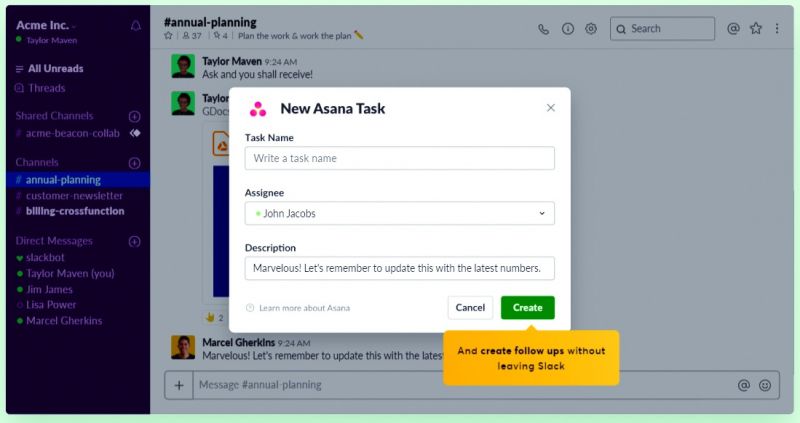Open channel settings gear icon
Image resolution: width=800 pixels, height=423 pixels.
(x=591, y=29)
